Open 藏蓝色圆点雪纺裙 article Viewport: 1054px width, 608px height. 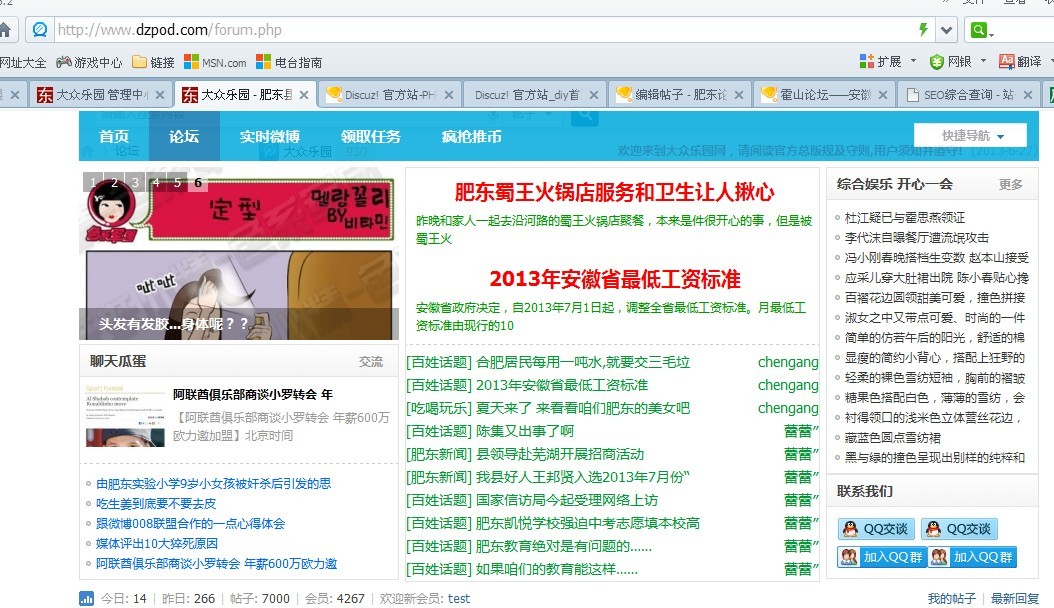click(893, 437)
